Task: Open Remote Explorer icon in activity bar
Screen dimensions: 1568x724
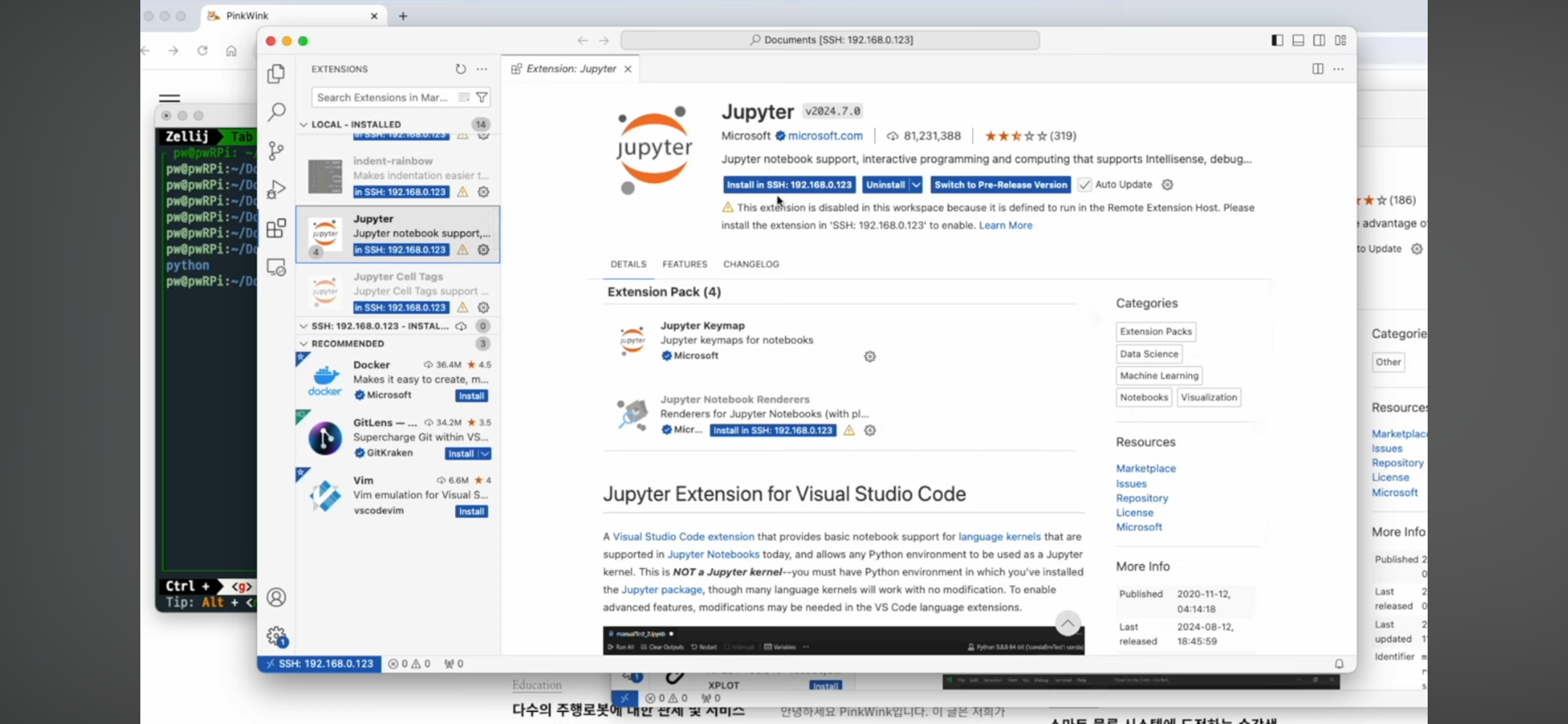Action: click(276, 267)
